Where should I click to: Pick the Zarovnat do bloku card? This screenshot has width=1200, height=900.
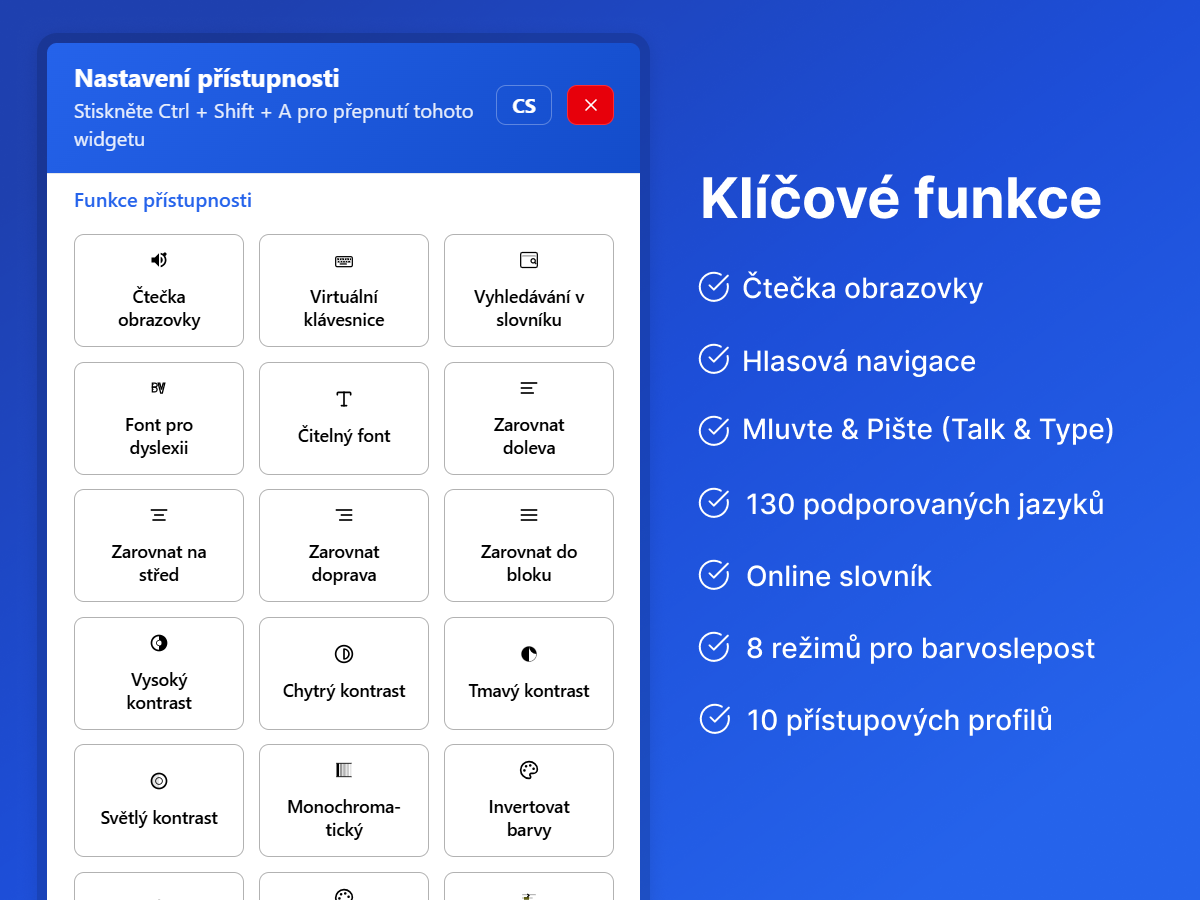point(529,545)
